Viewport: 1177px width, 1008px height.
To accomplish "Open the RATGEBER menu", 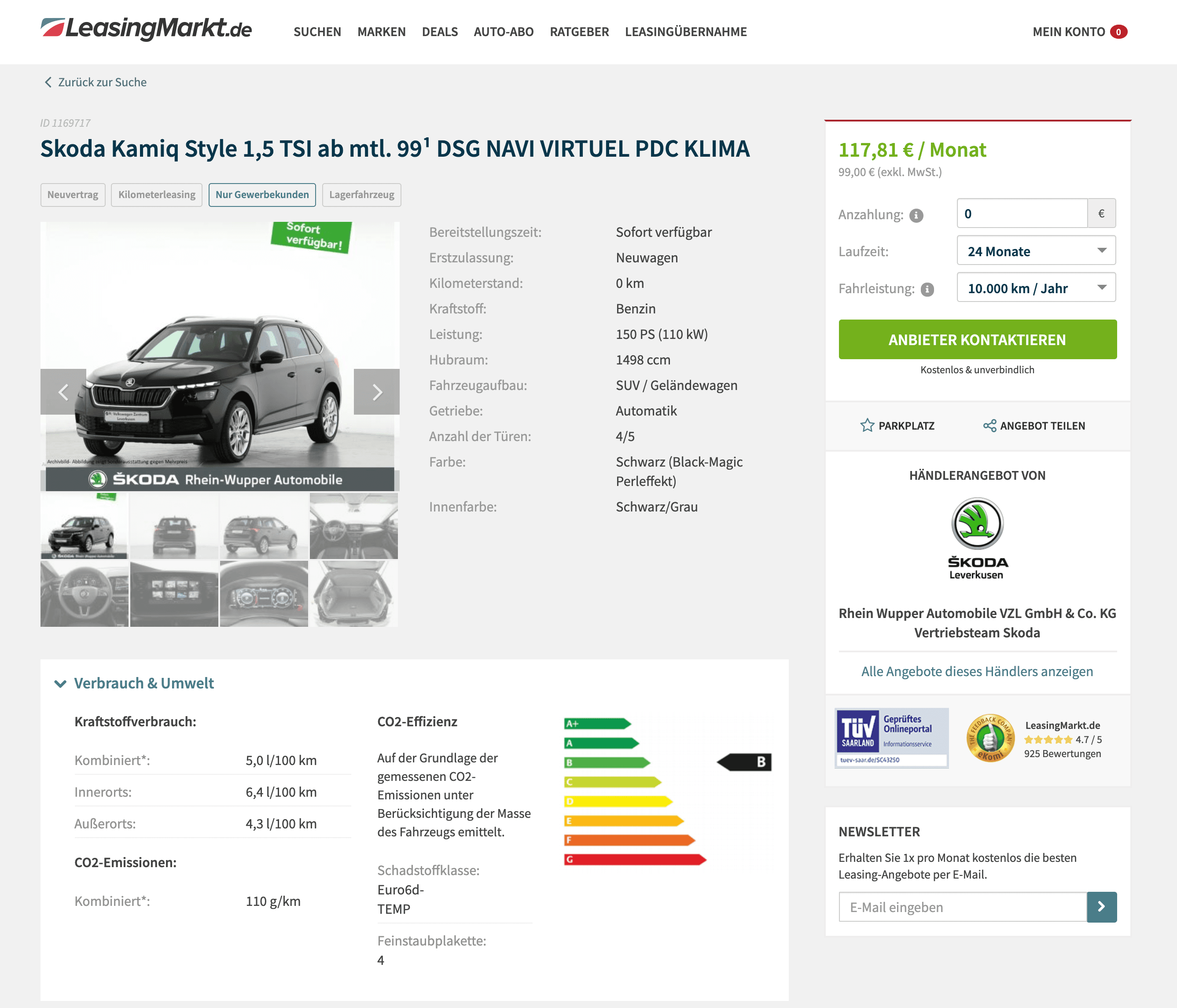I will [x=579, y=32].
